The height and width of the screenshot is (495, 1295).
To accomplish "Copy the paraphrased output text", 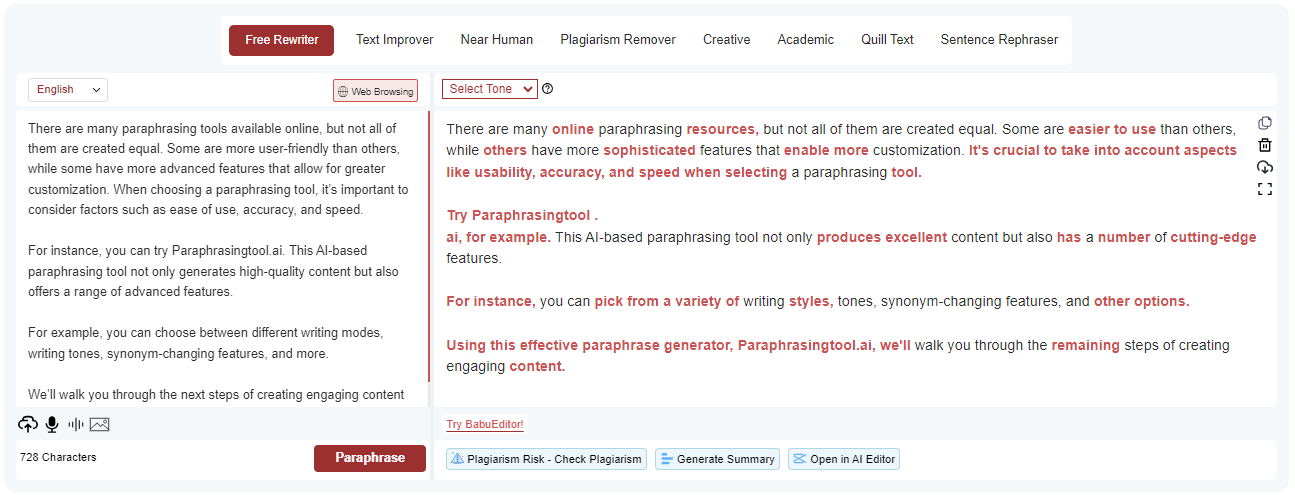I will [x=1265, y=123].
